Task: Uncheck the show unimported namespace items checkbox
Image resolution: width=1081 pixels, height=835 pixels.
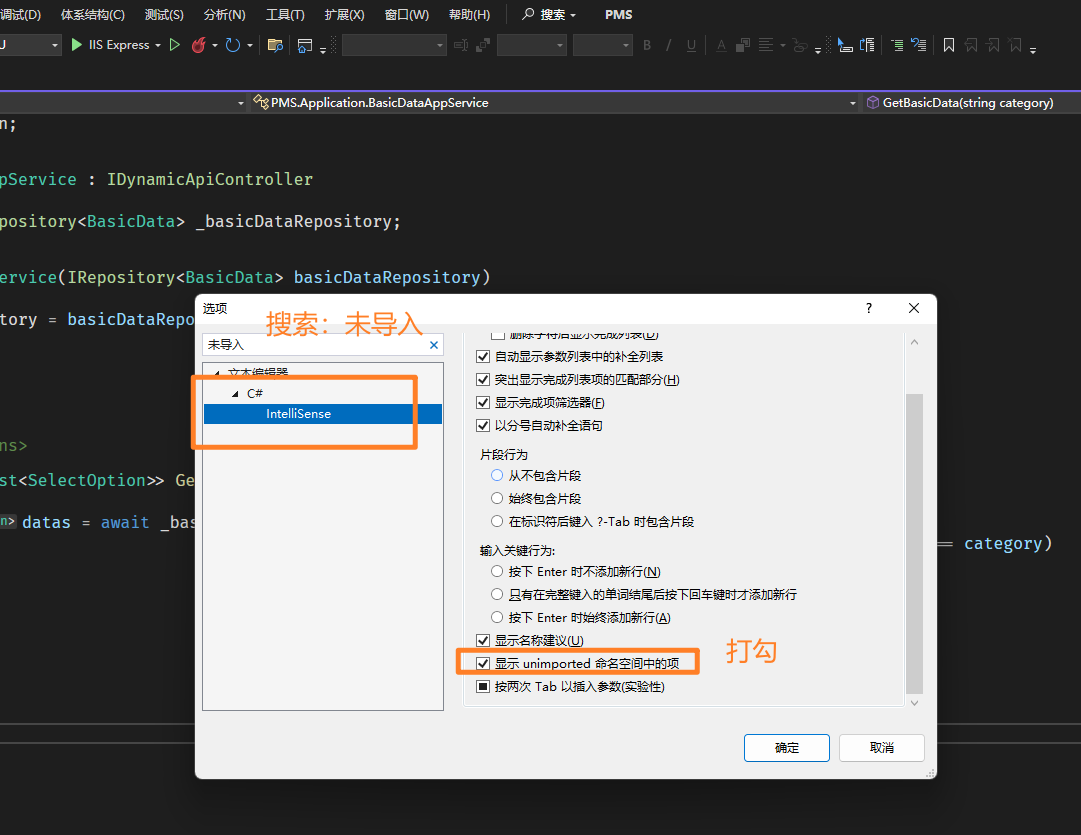Action: tap(484, 664)
